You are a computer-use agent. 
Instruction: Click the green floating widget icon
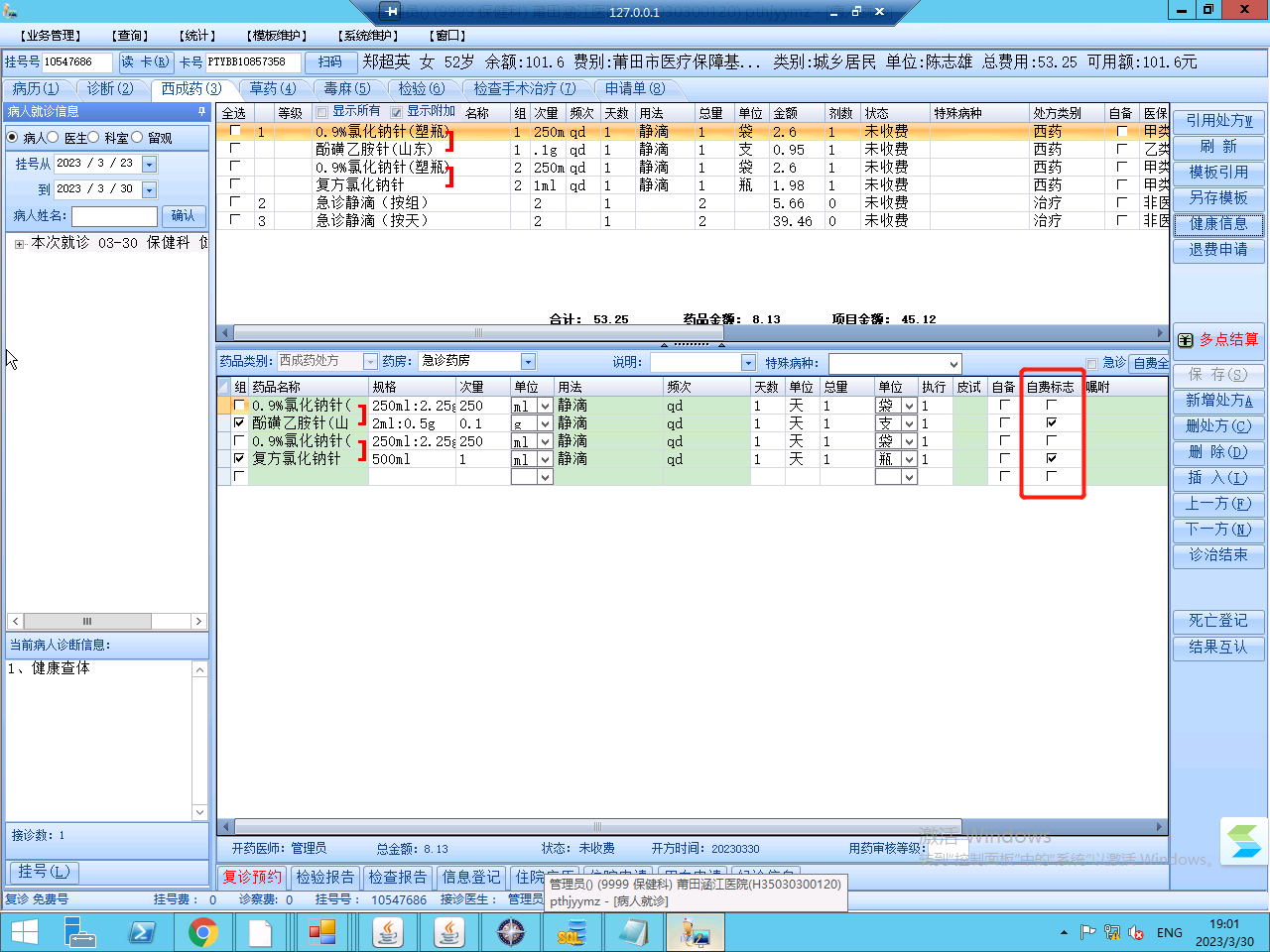1244,842
